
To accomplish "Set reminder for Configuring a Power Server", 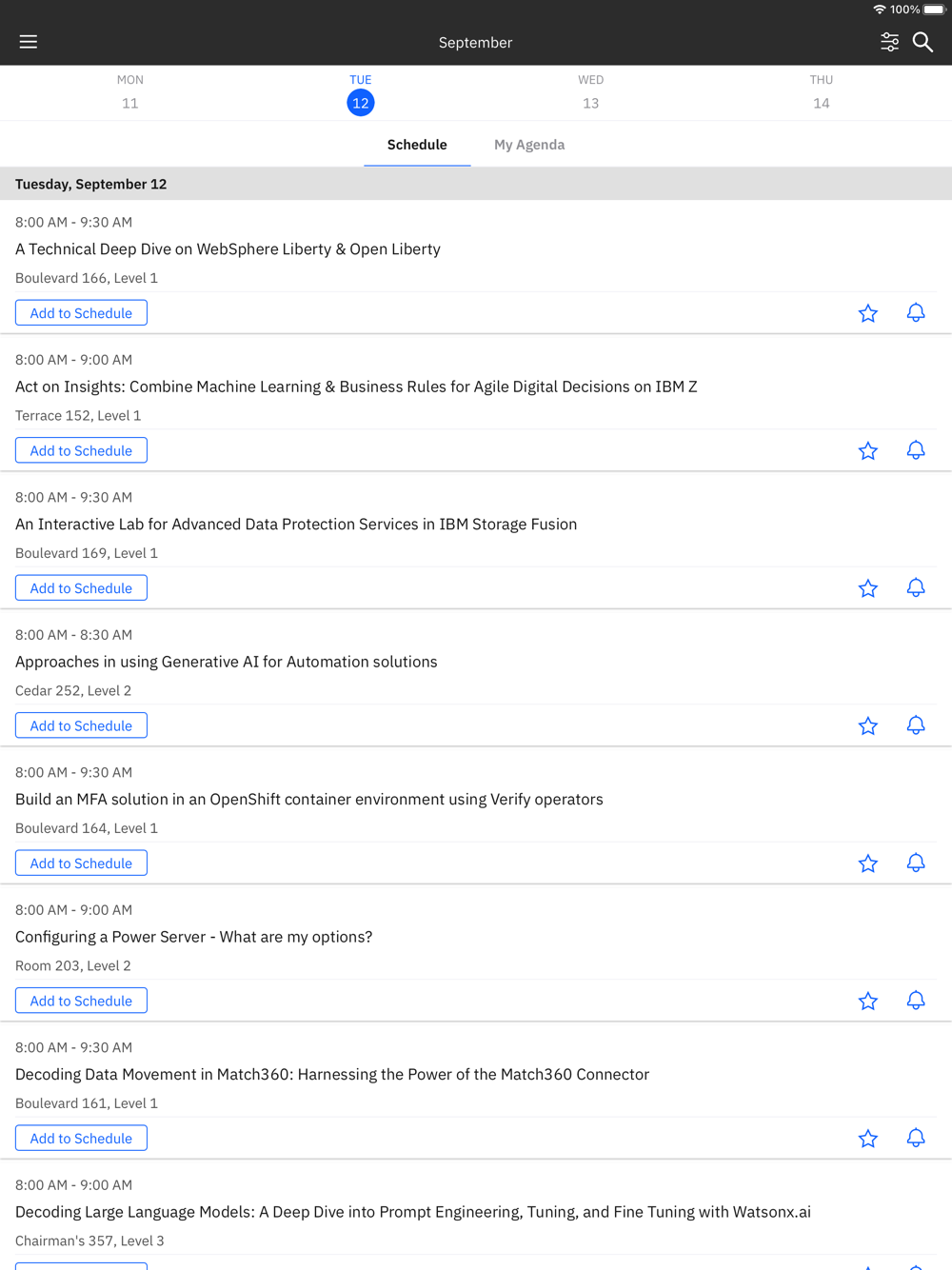I will 916,1001.
